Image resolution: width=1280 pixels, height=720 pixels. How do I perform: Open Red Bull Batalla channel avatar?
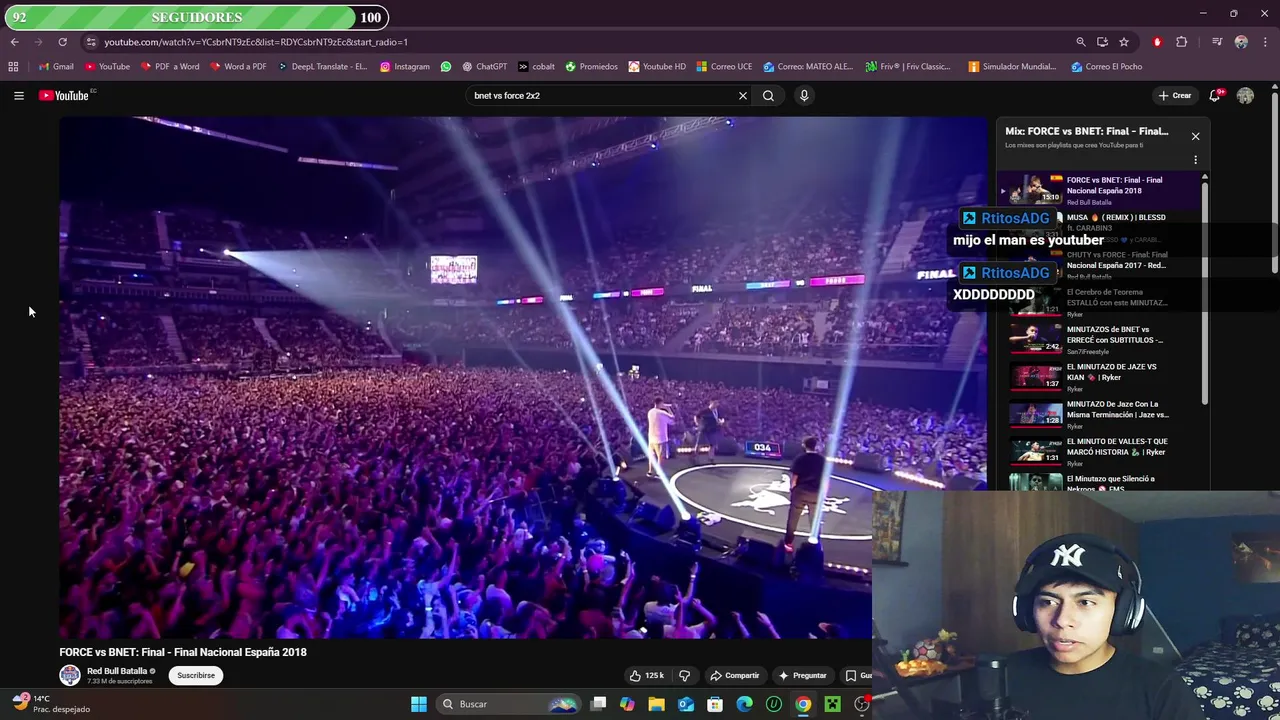point(70,675)
